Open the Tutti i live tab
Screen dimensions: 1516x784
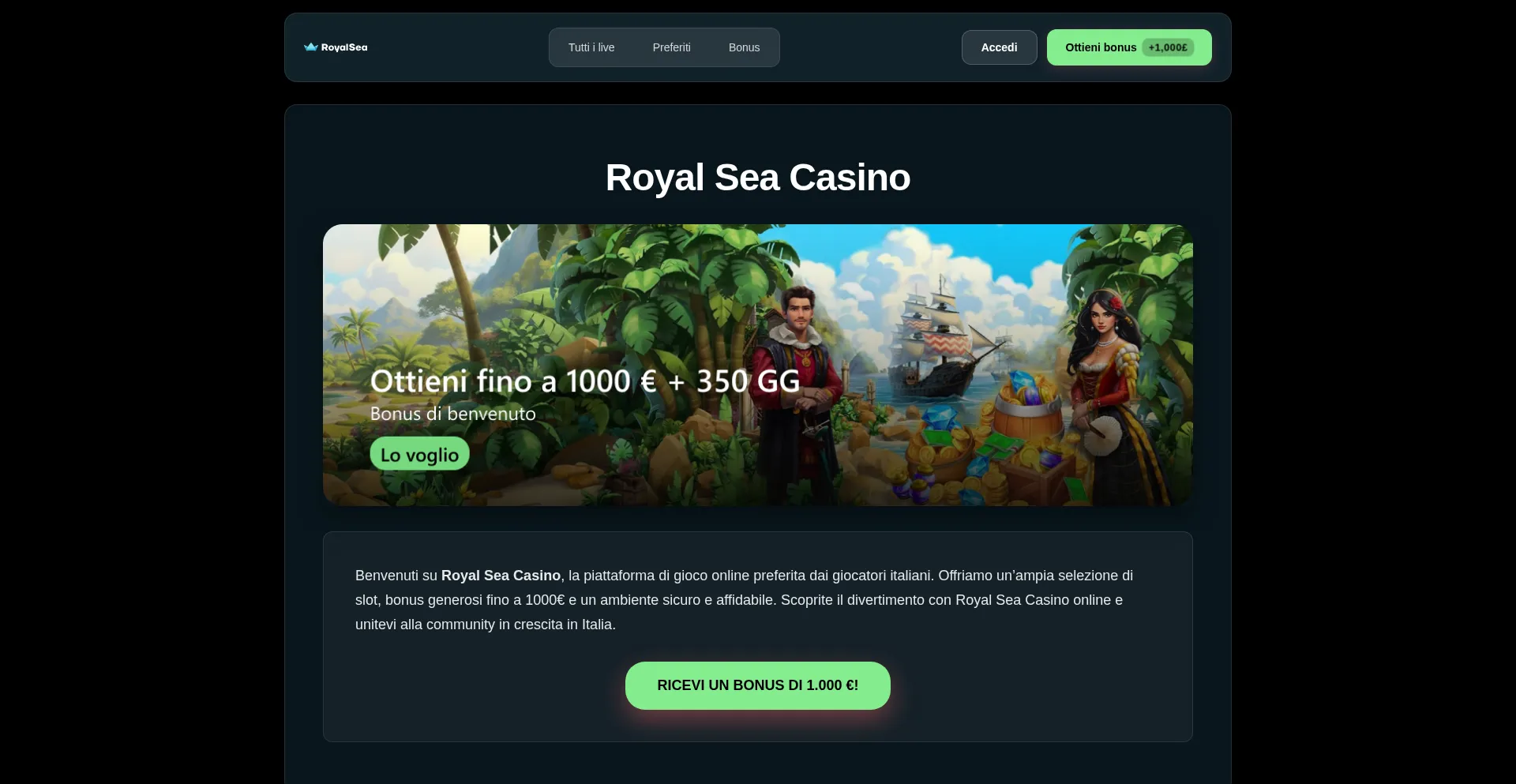click(591, 47)
